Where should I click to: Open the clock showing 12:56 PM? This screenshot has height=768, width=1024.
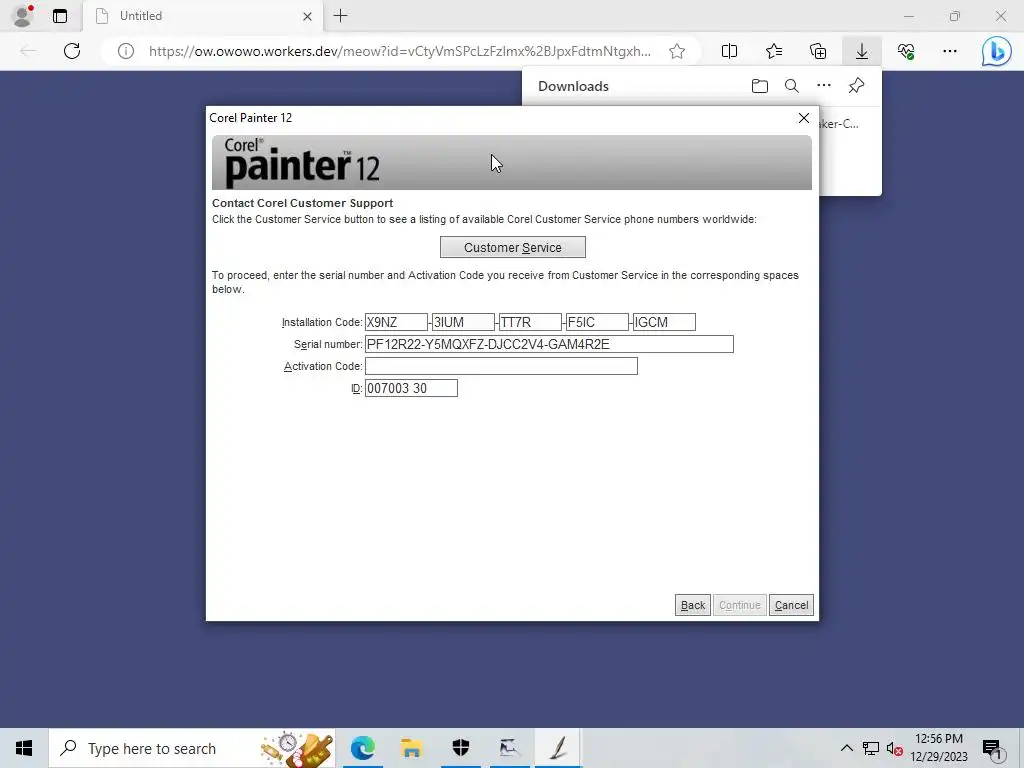point(939,748)
